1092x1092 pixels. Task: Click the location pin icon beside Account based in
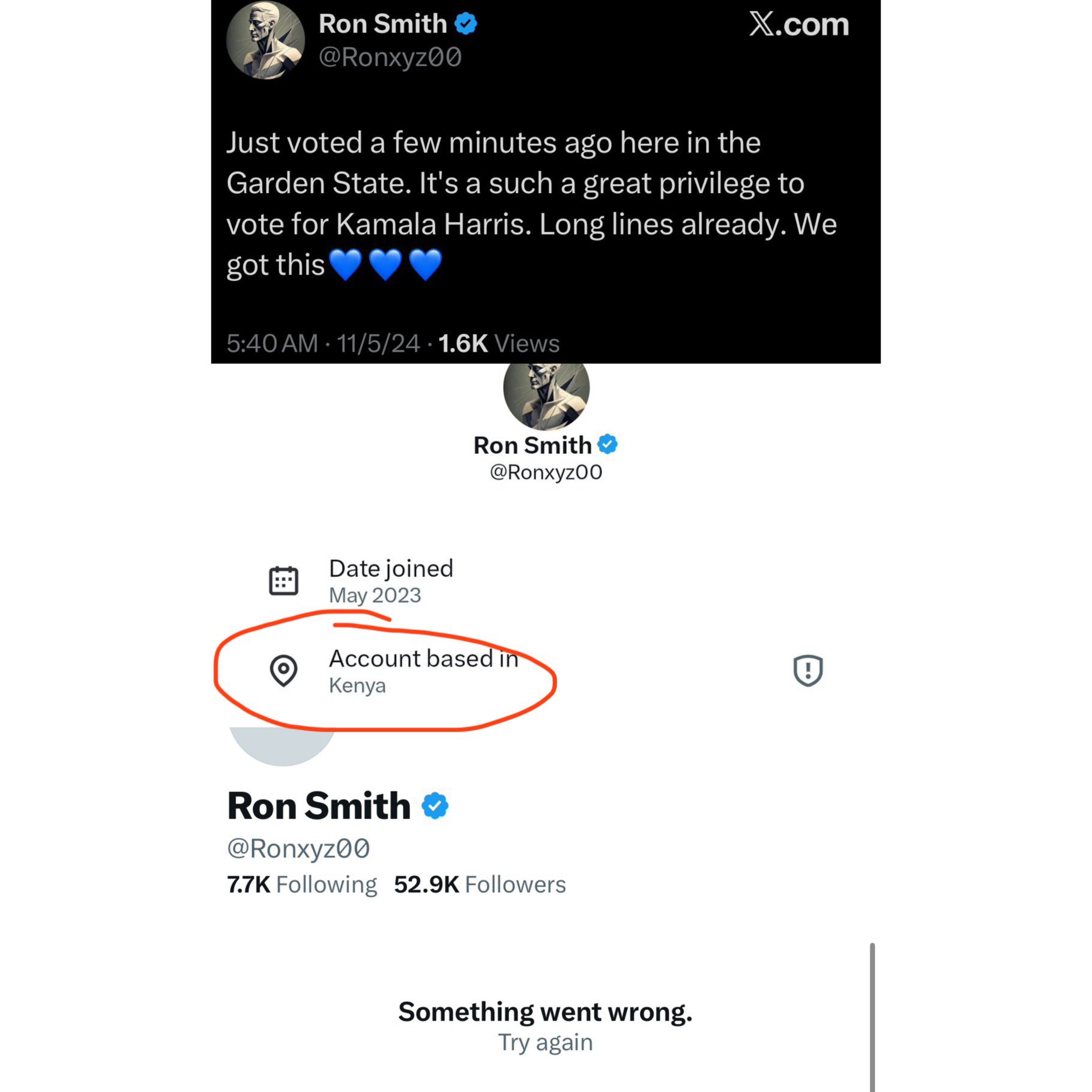pos(283,669)
